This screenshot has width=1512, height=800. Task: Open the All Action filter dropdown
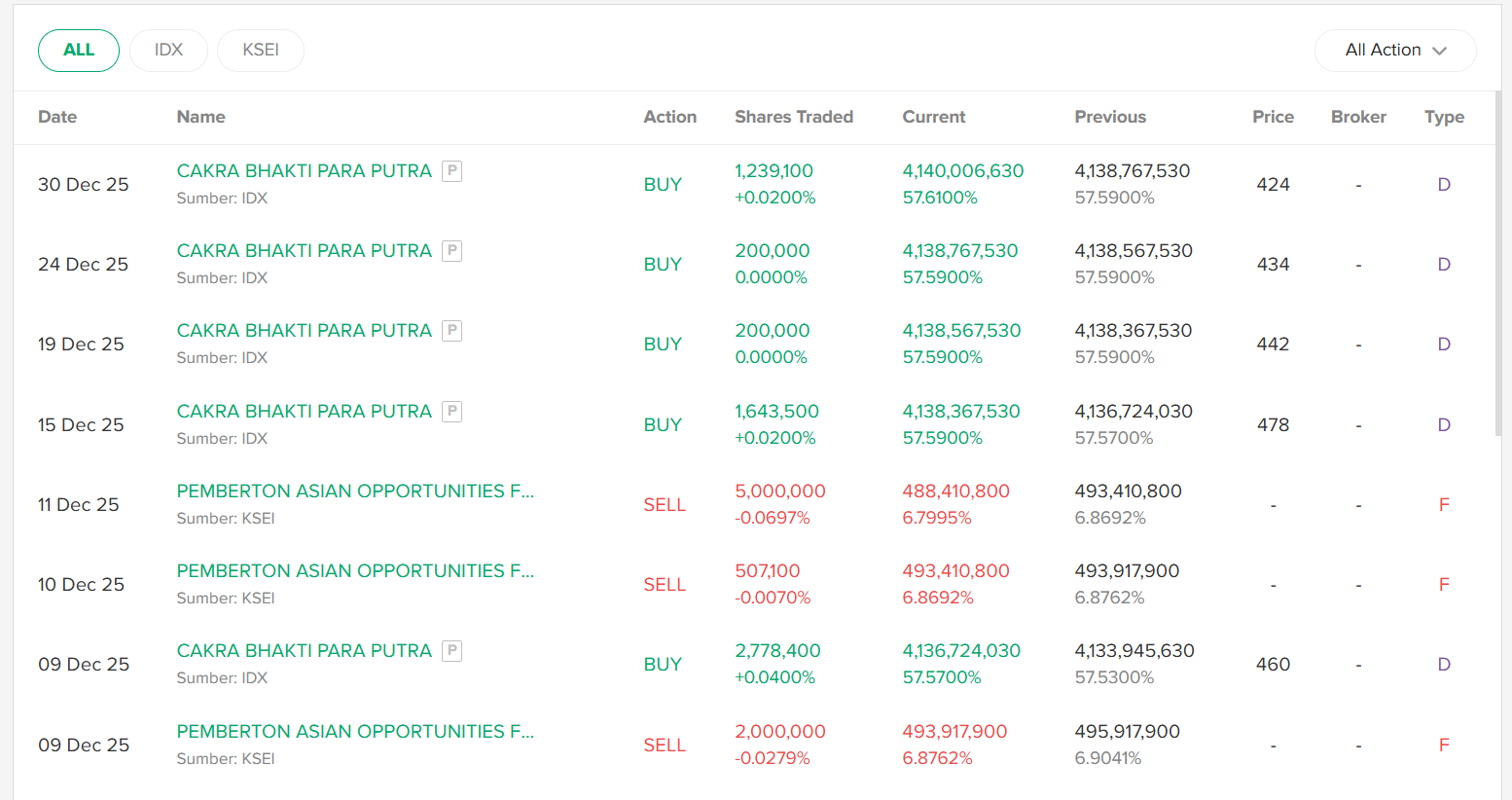tap(1395, 51)
